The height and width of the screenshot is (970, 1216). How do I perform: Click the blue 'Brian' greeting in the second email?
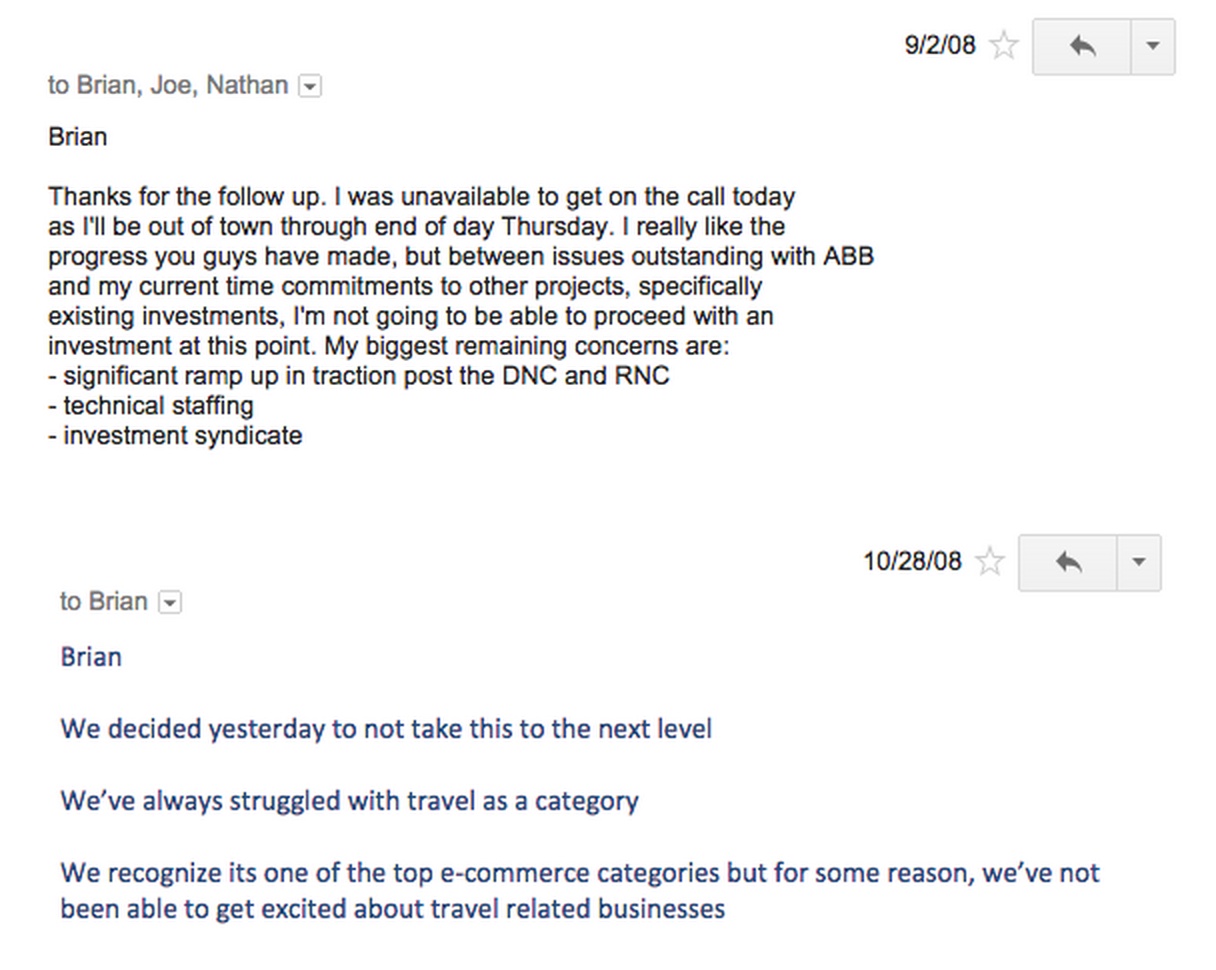point(91,657)
